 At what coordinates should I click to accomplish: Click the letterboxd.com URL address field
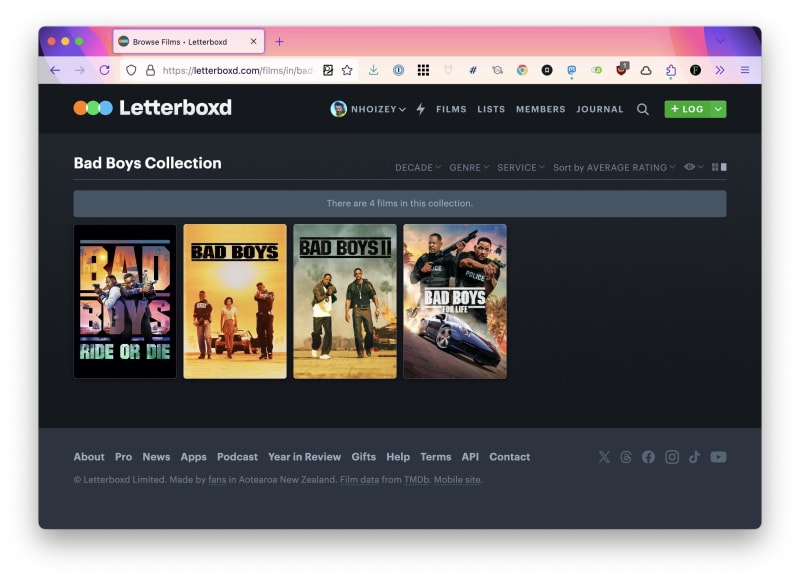pos(238,70)
